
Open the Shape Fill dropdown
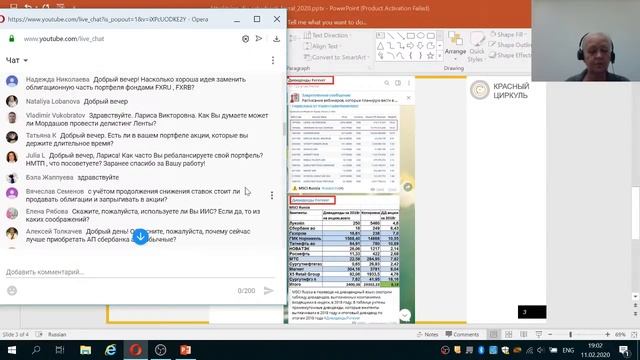(508, 35)
